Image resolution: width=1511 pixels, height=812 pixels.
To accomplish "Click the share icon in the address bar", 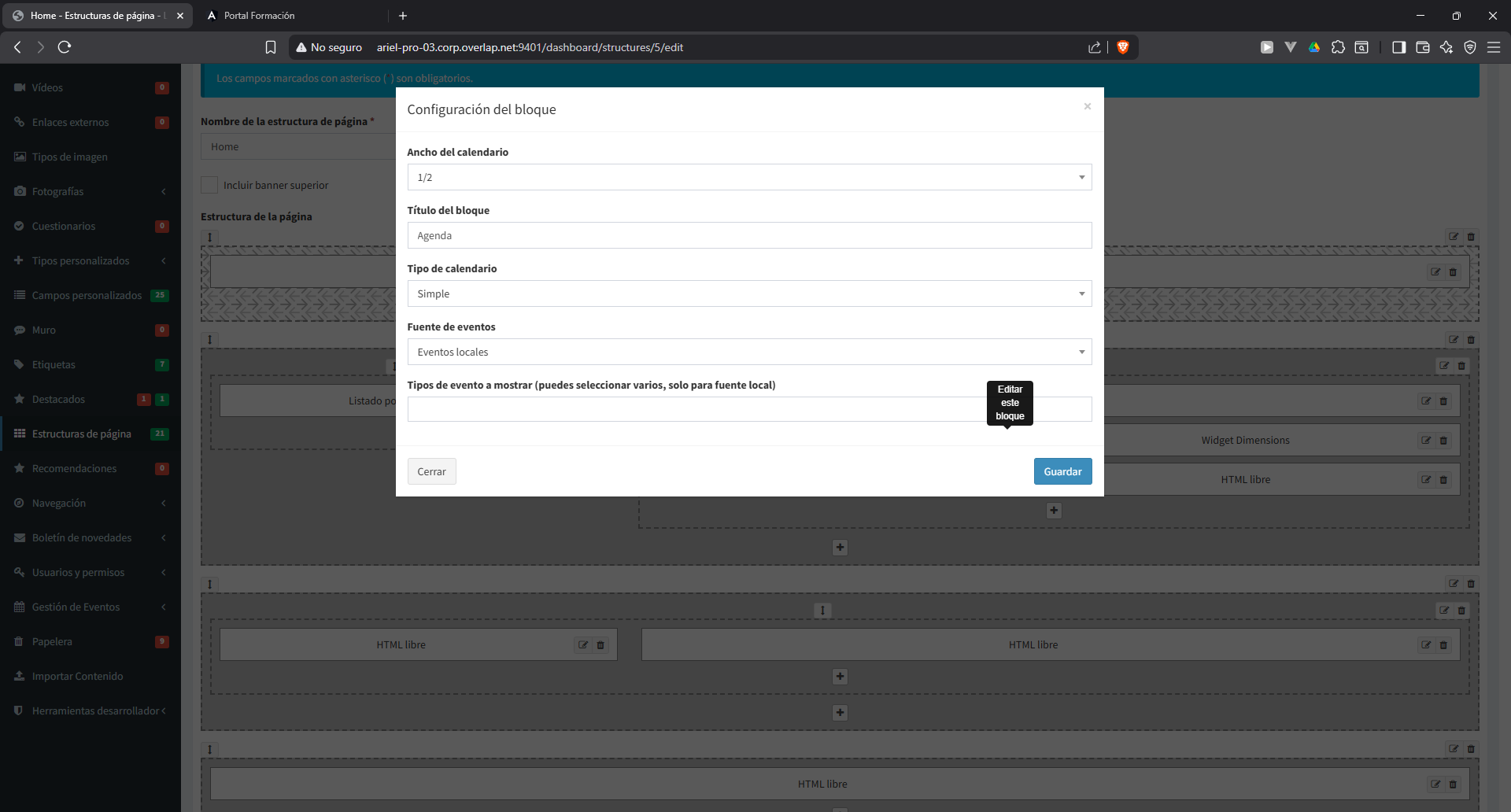I will [1095, 47].
